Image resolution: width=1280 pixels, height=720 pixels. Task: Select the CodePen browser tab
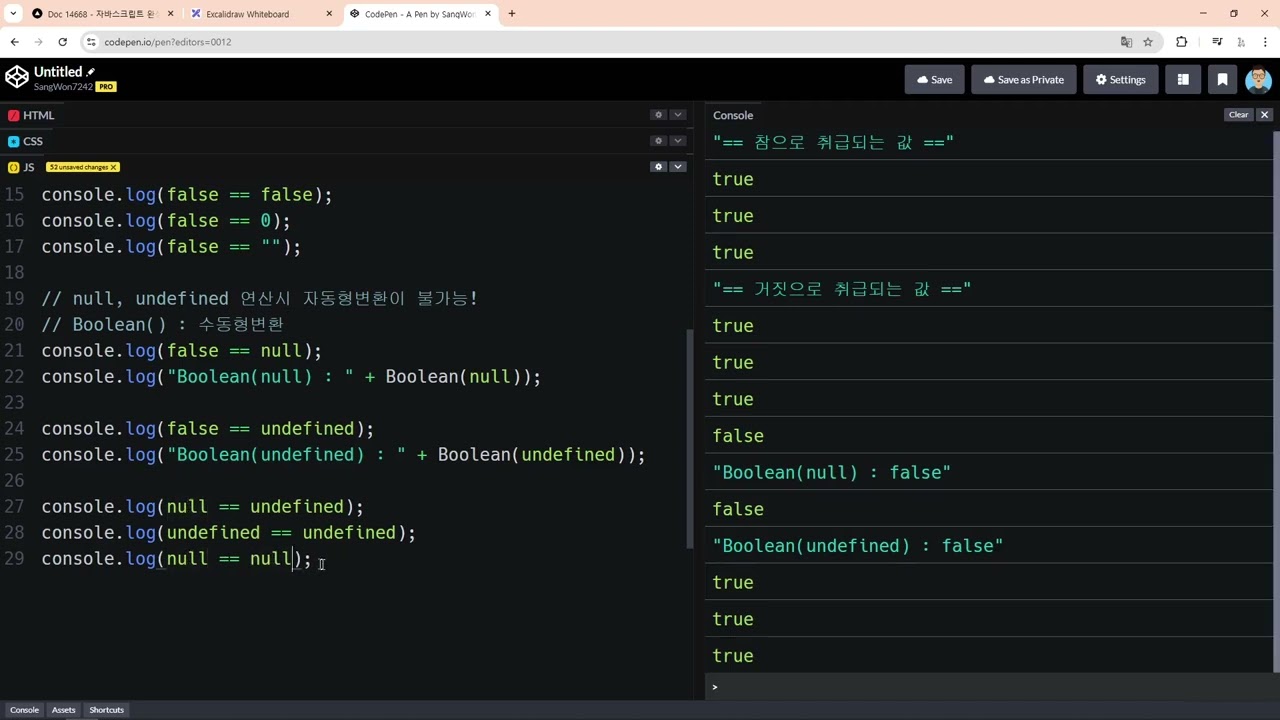point(421,14)
